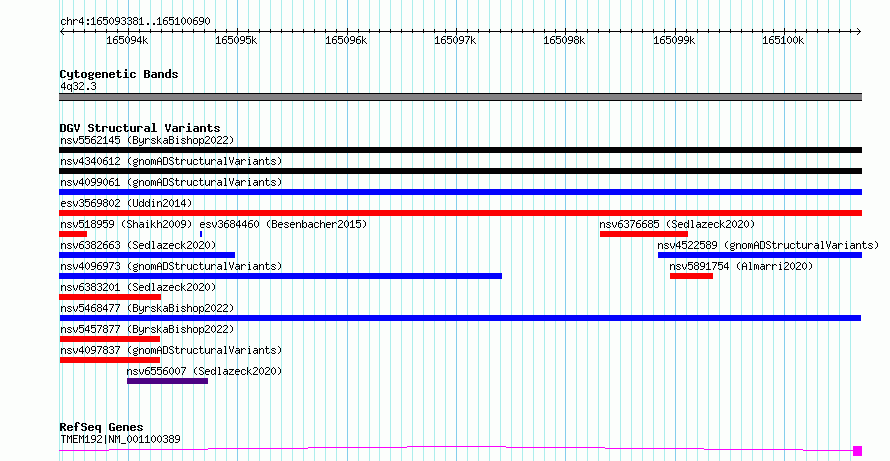Open the nsv4340612 (gnomADStructuralVariants) label
890x461 pixels.
[171, 161]
